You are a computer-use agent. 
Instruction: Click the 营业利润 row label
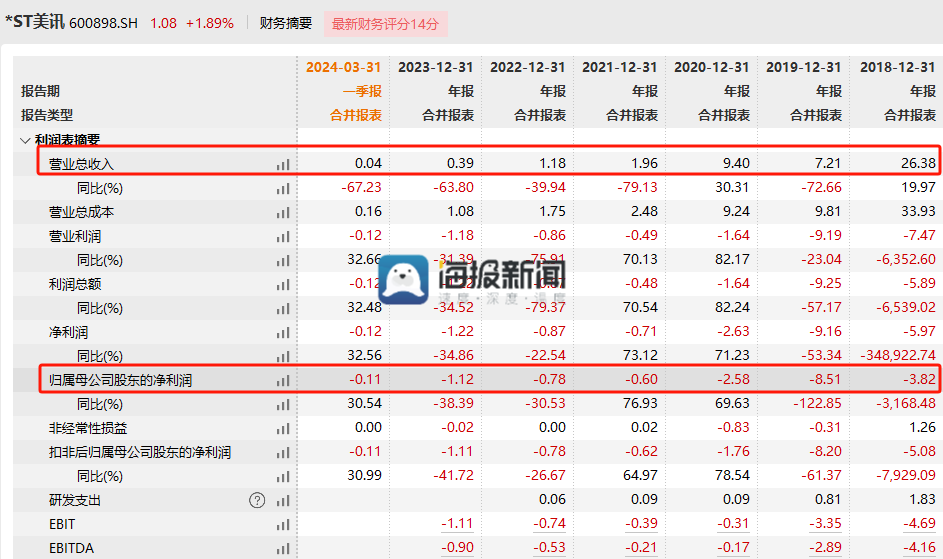(75, 236)
